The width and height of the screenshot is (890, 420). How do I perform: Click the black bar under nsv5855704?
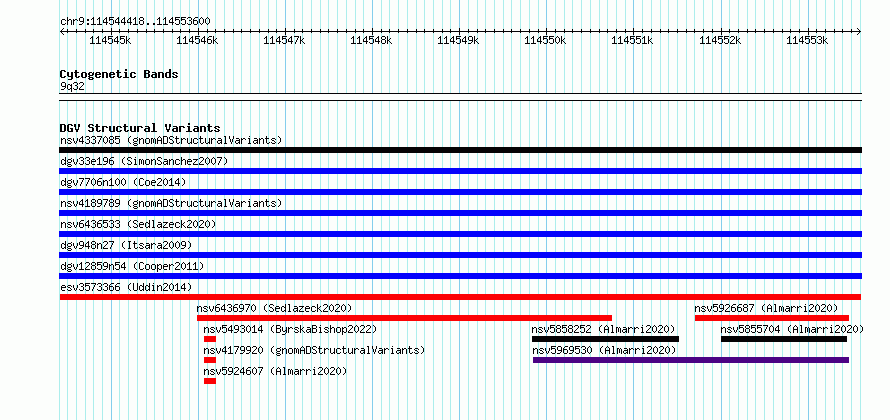pos(784,339)
